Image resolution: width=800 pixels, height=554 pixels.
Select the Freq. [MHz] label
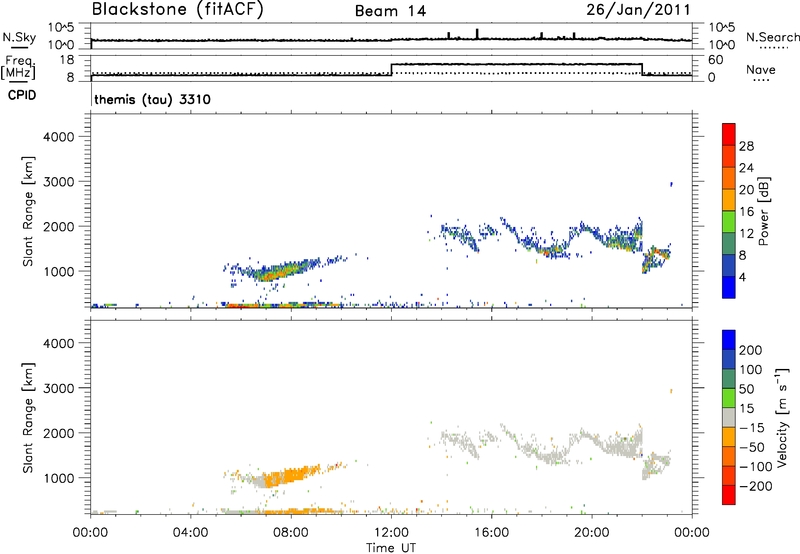(18, 67)
